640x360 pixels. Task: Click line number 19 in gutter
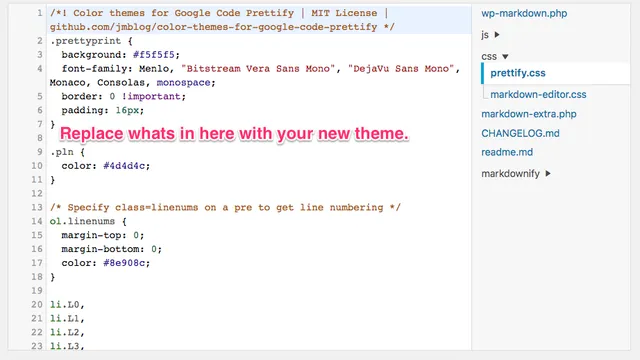click(x=37, y=291)
